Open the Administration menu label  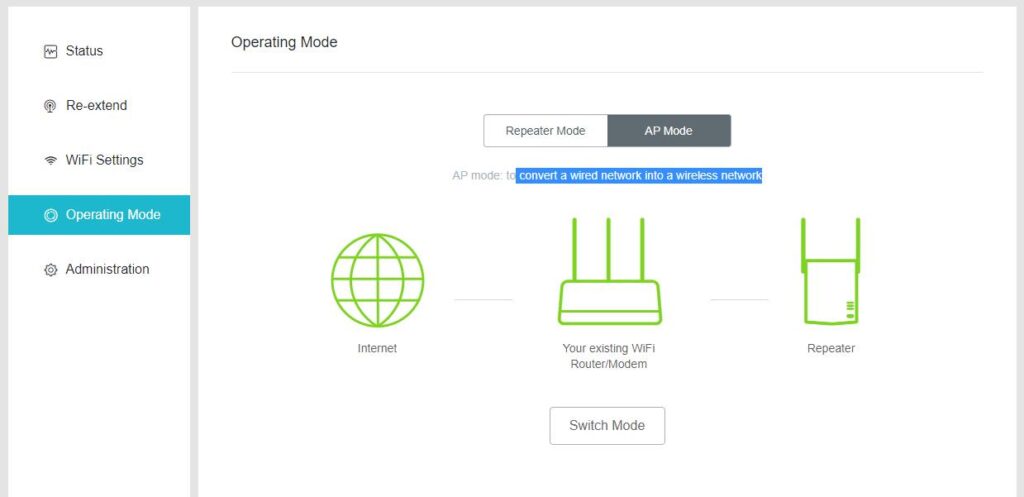click(107, 269)
